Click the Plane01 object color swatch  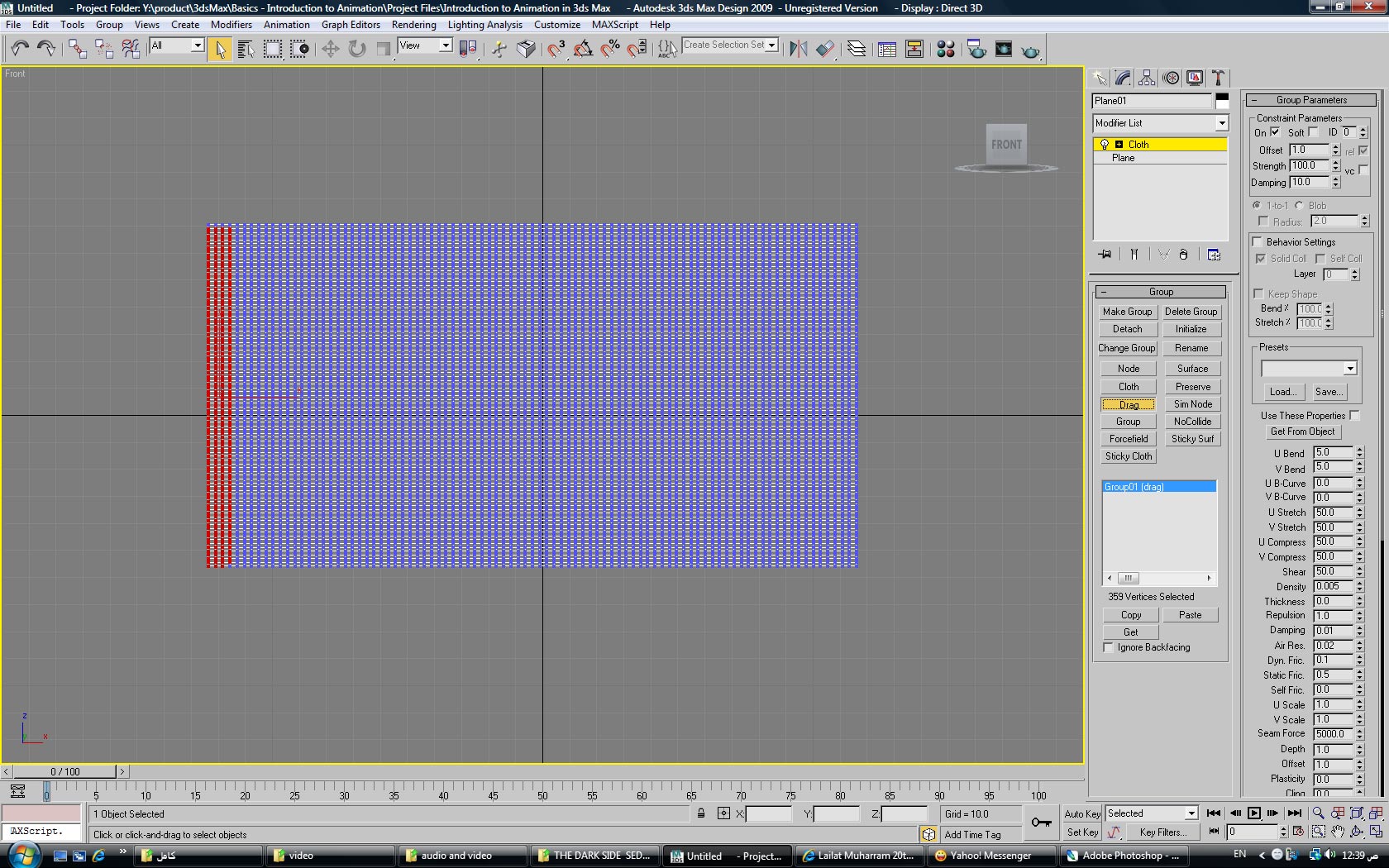click(x=1222, y=100)
